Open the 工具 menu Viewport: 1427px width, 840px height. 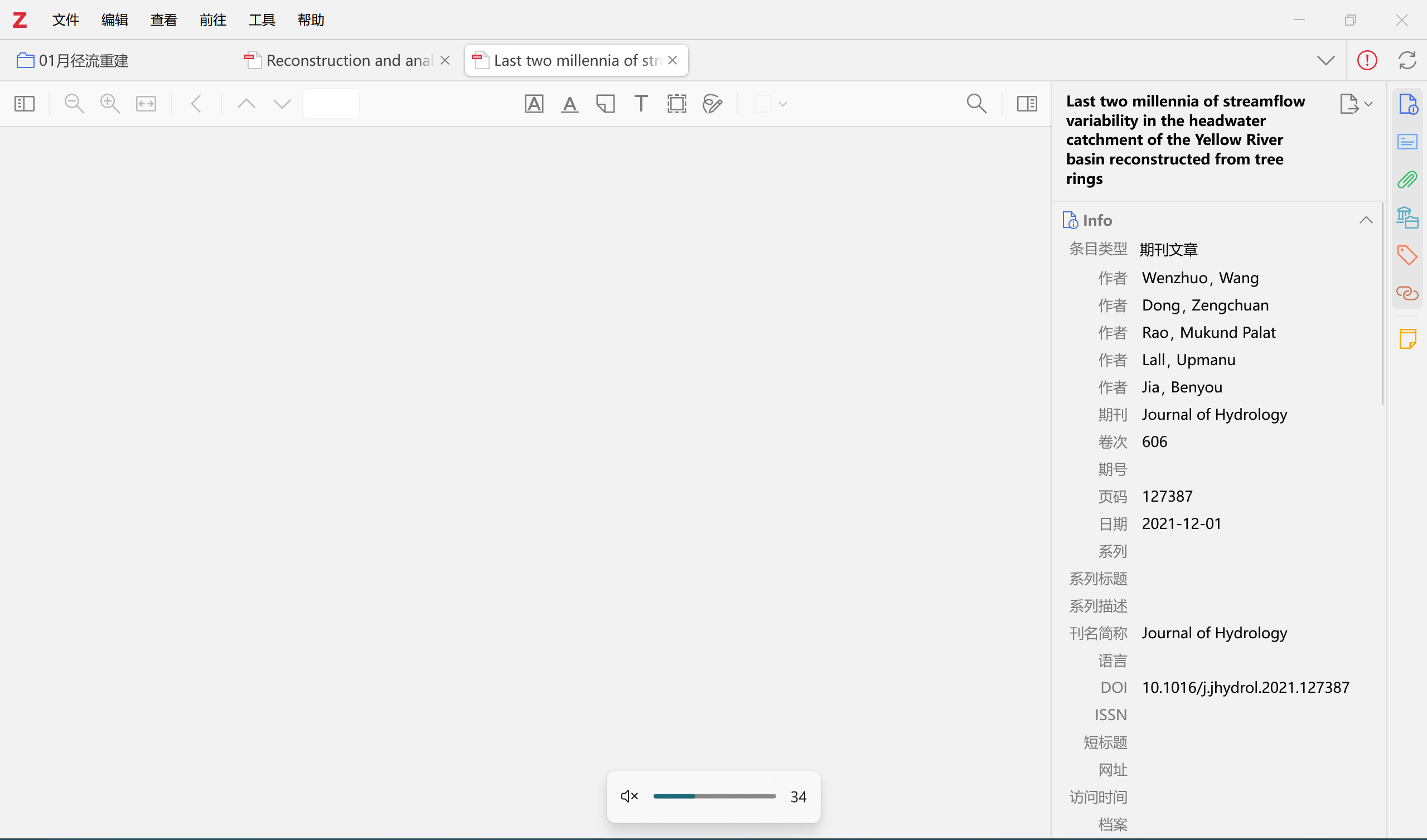point(262,20)
